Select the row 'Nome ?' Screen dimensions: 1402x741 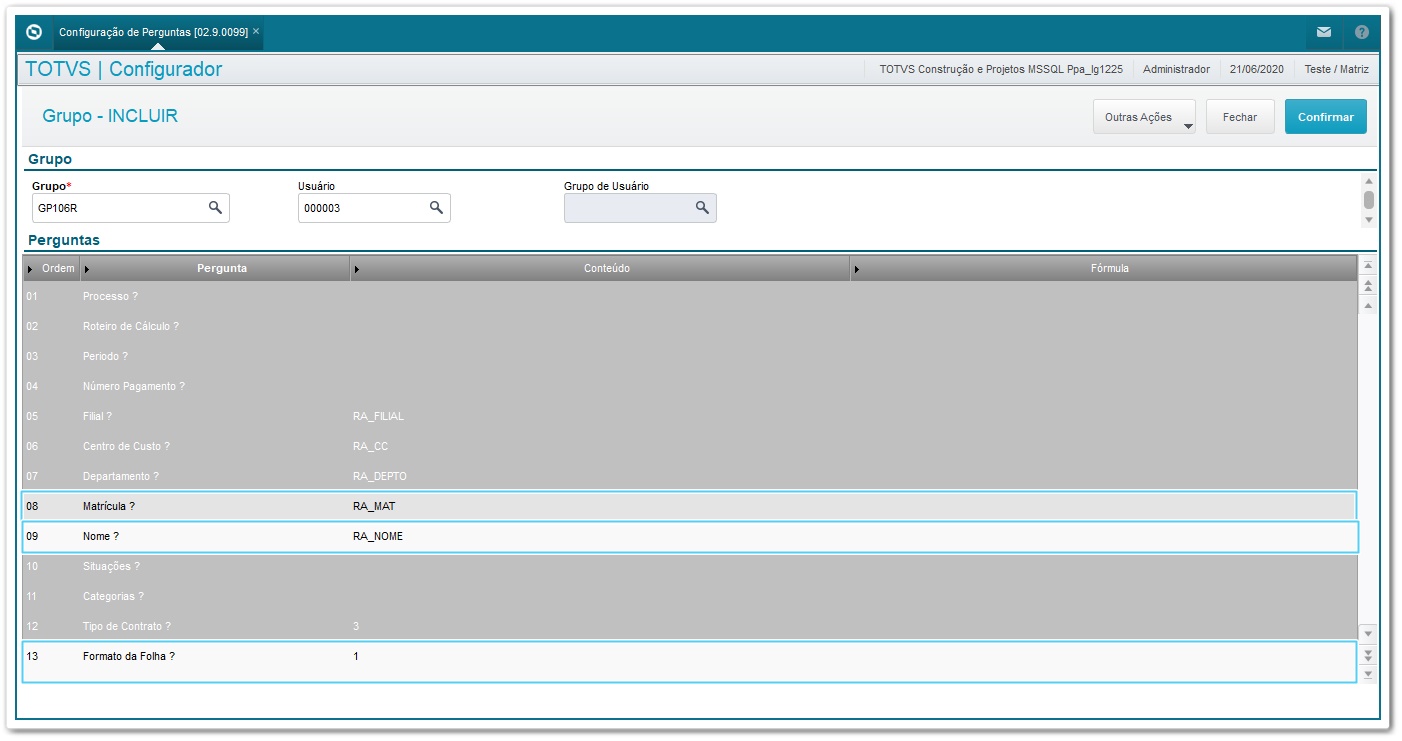690,536
